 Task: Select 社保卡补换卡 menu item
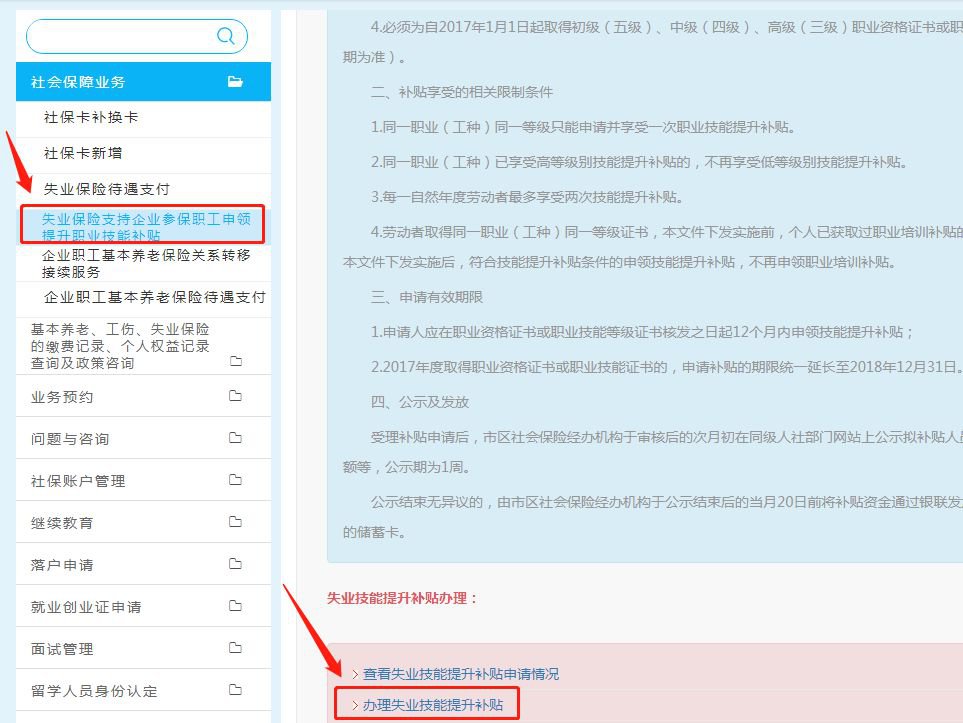[x=91, y=117]
